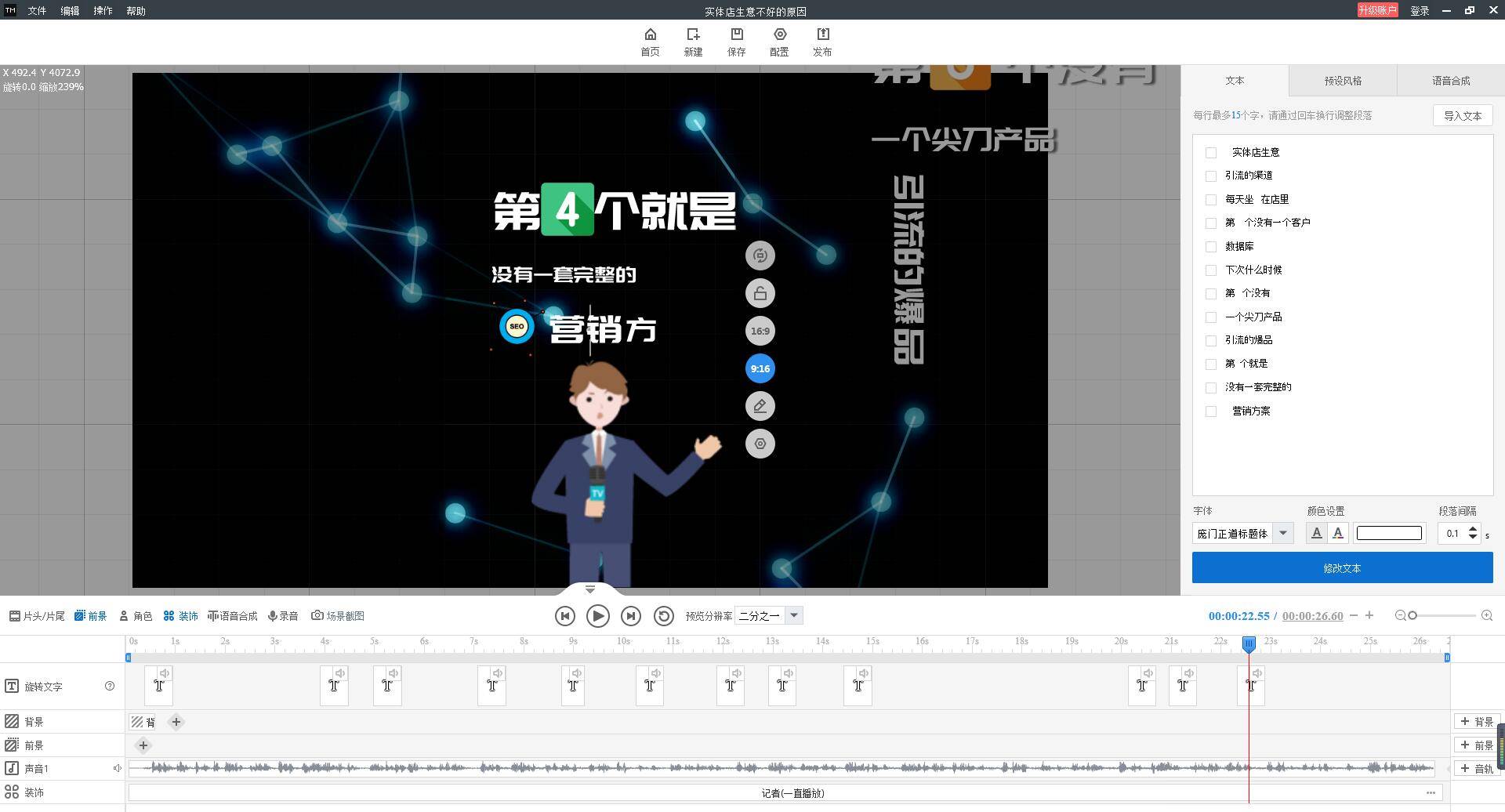The height and width of the screenshot is (812, 1505).
Task: Click the 首页 home icon
Action: click(x=650, y=34)
